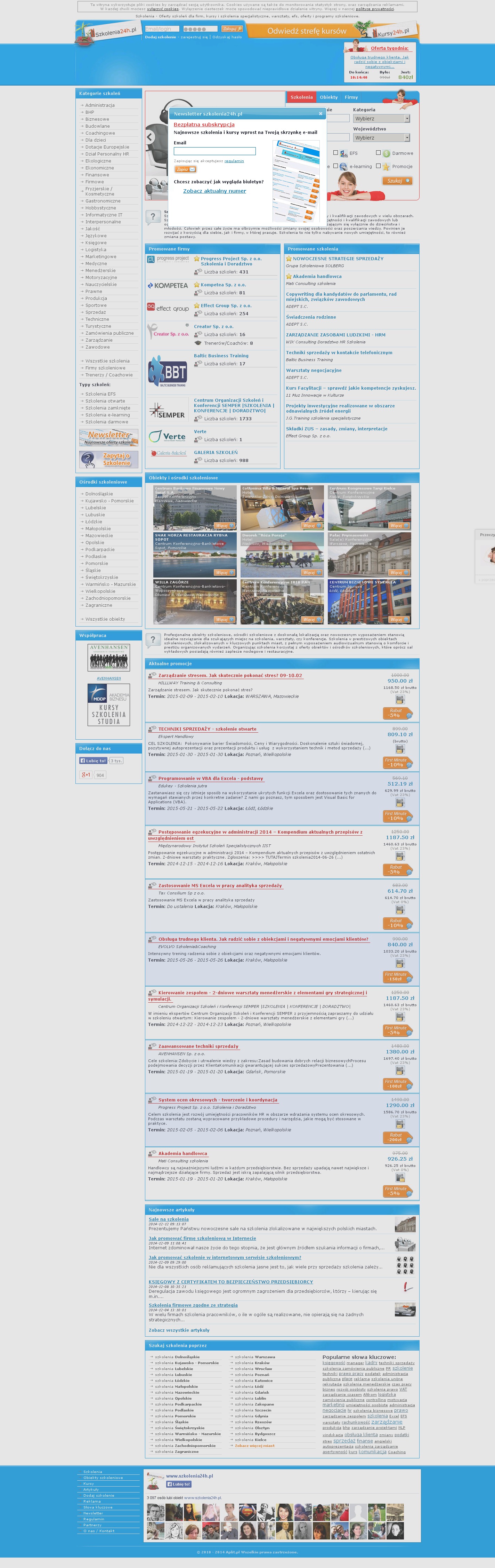Click the Zapisz newsletter subscribe button
The image size is (495, 1568).
pos(185,169)
